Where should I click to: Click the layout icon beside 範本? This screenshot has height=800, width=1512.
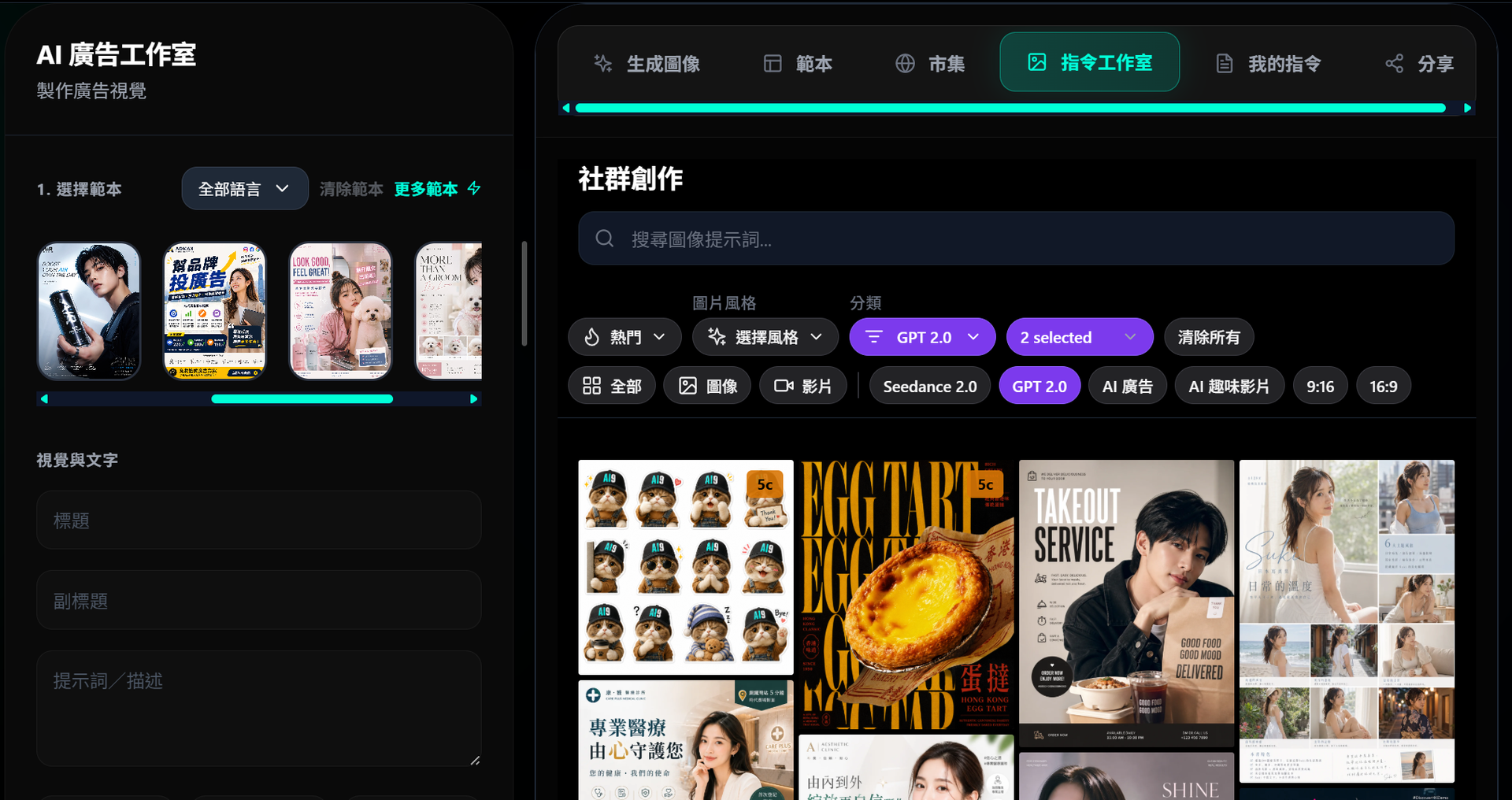[773, 63]
